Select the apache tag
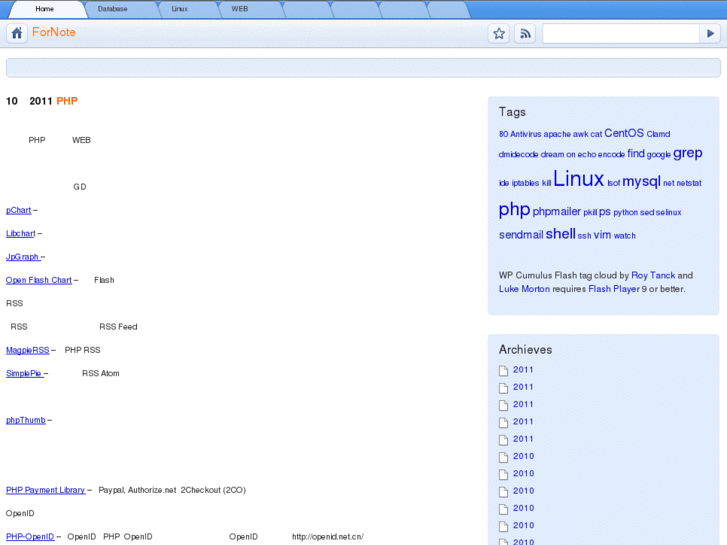Viewport: 727px width, 545px height. click(557, 134)
